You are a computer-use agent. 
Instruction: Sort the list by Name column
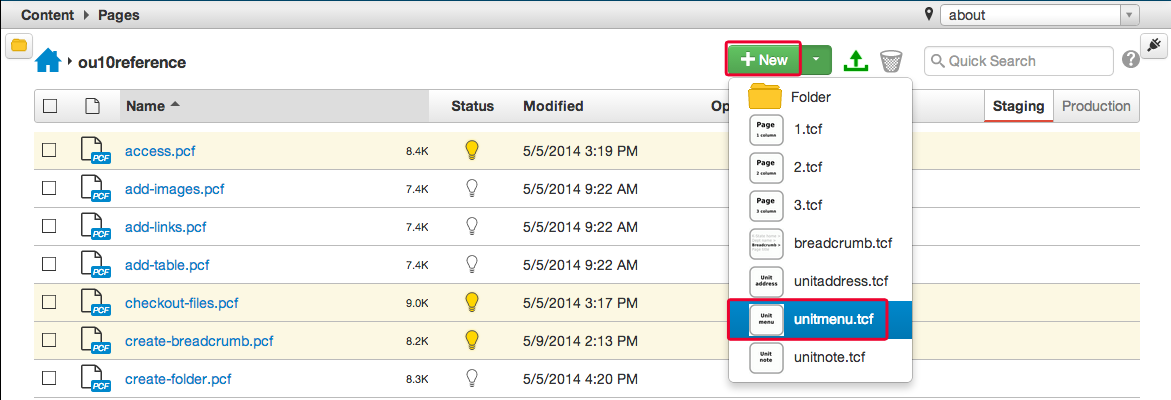coord(146,106)
